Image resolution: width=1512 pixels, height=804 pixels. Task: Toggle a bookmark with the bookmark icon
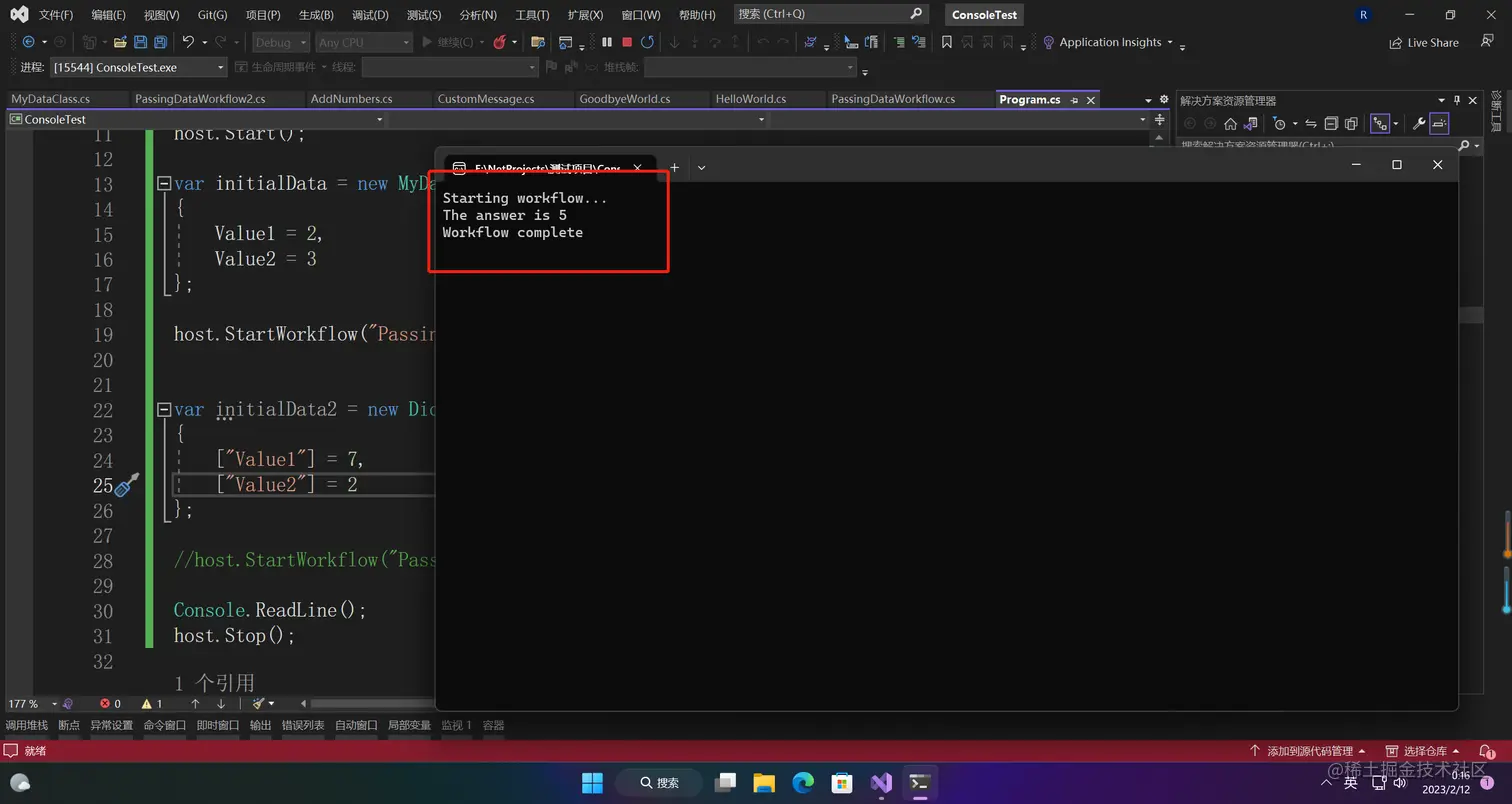point(947,42)
